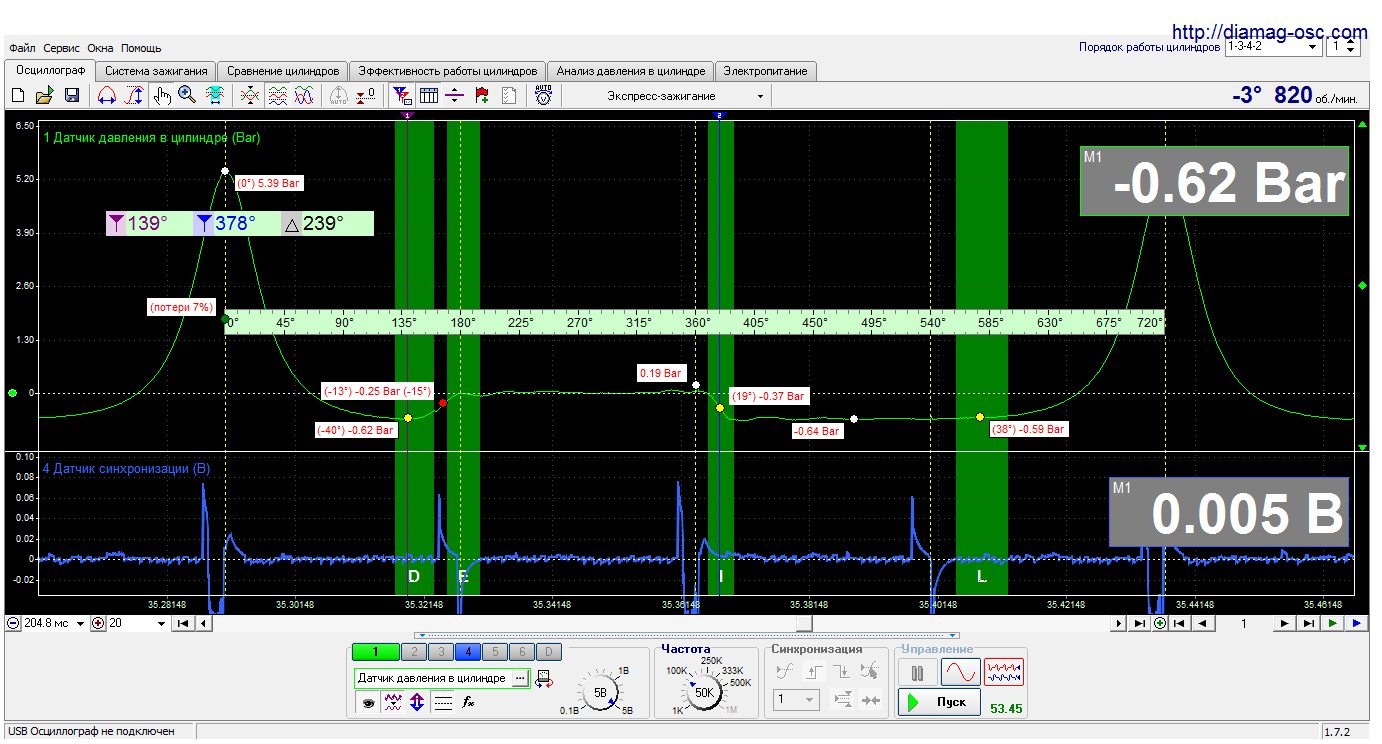
Task: Toggle channel 2 button
Action: pyautogui.click(x=412, y=652)
